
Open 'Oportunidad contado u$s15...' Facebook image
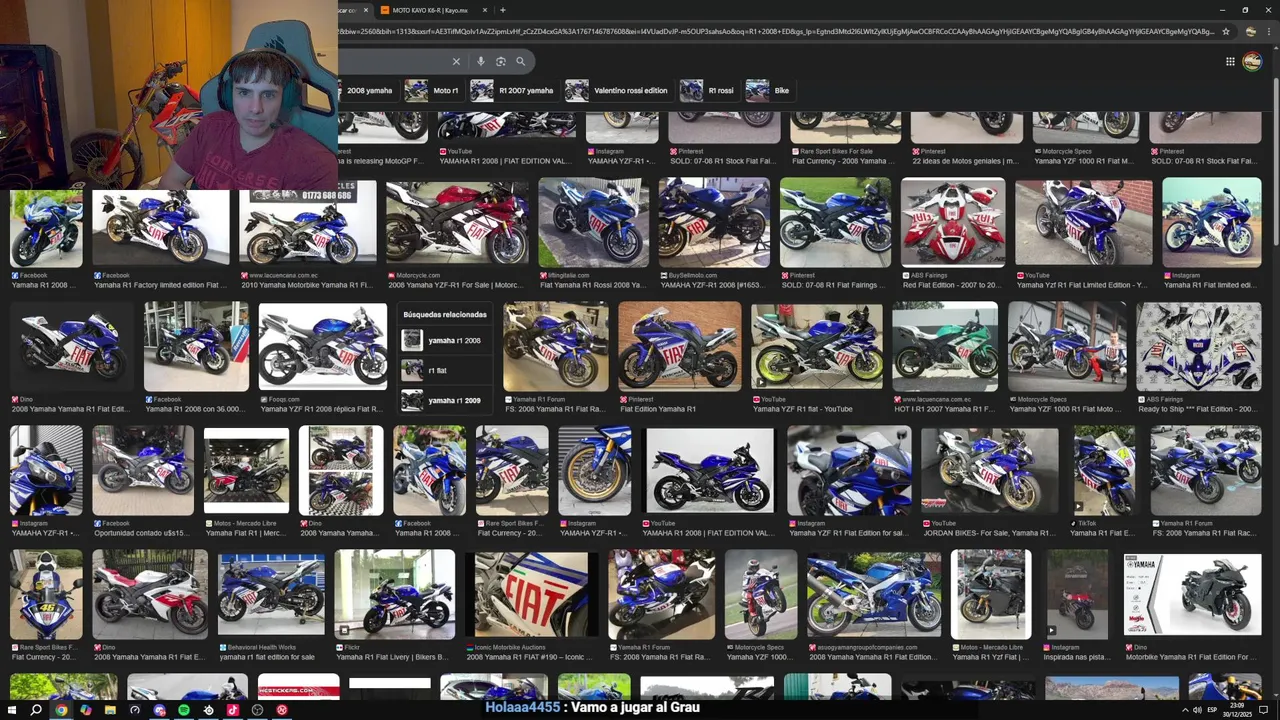[143, 470]
